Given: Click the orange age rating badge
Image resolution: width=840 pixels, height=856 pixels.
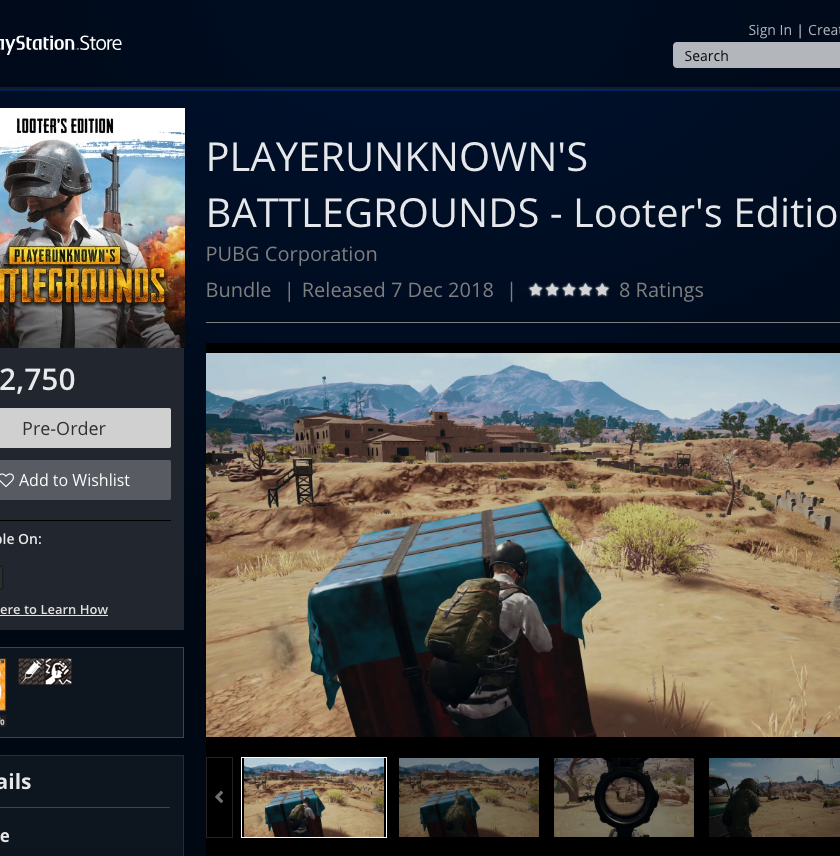Looking at the screenshot, I should [x=2, y=685].
